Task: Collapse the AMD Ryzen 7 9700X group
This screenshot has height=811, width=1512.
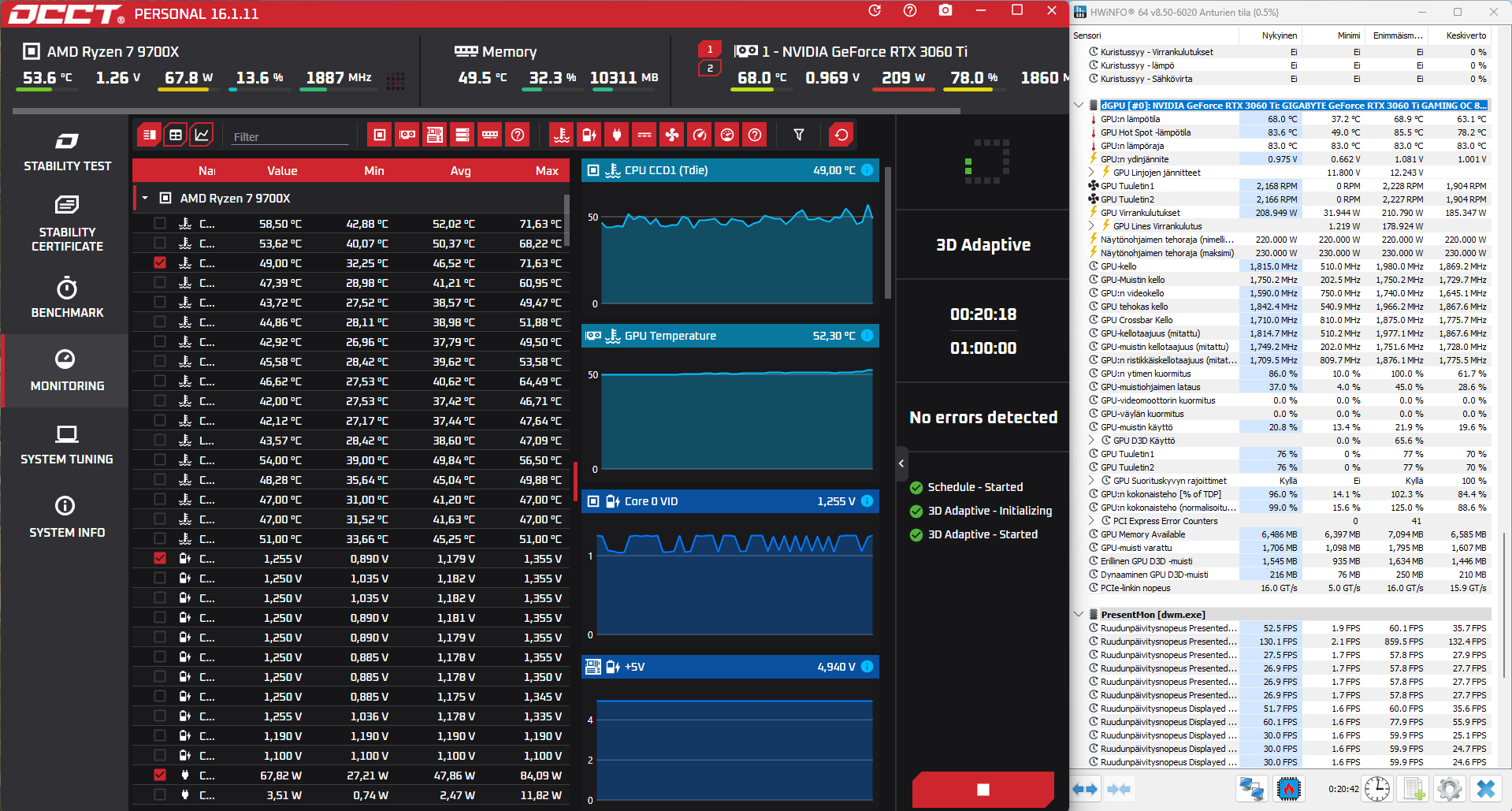Action: coord(146,198)
